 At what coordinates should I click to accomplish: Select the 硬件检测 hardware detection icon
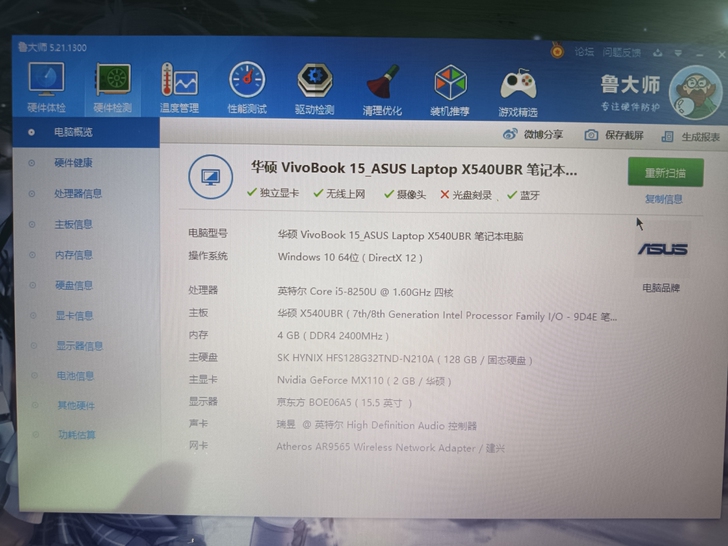(113, 88)
